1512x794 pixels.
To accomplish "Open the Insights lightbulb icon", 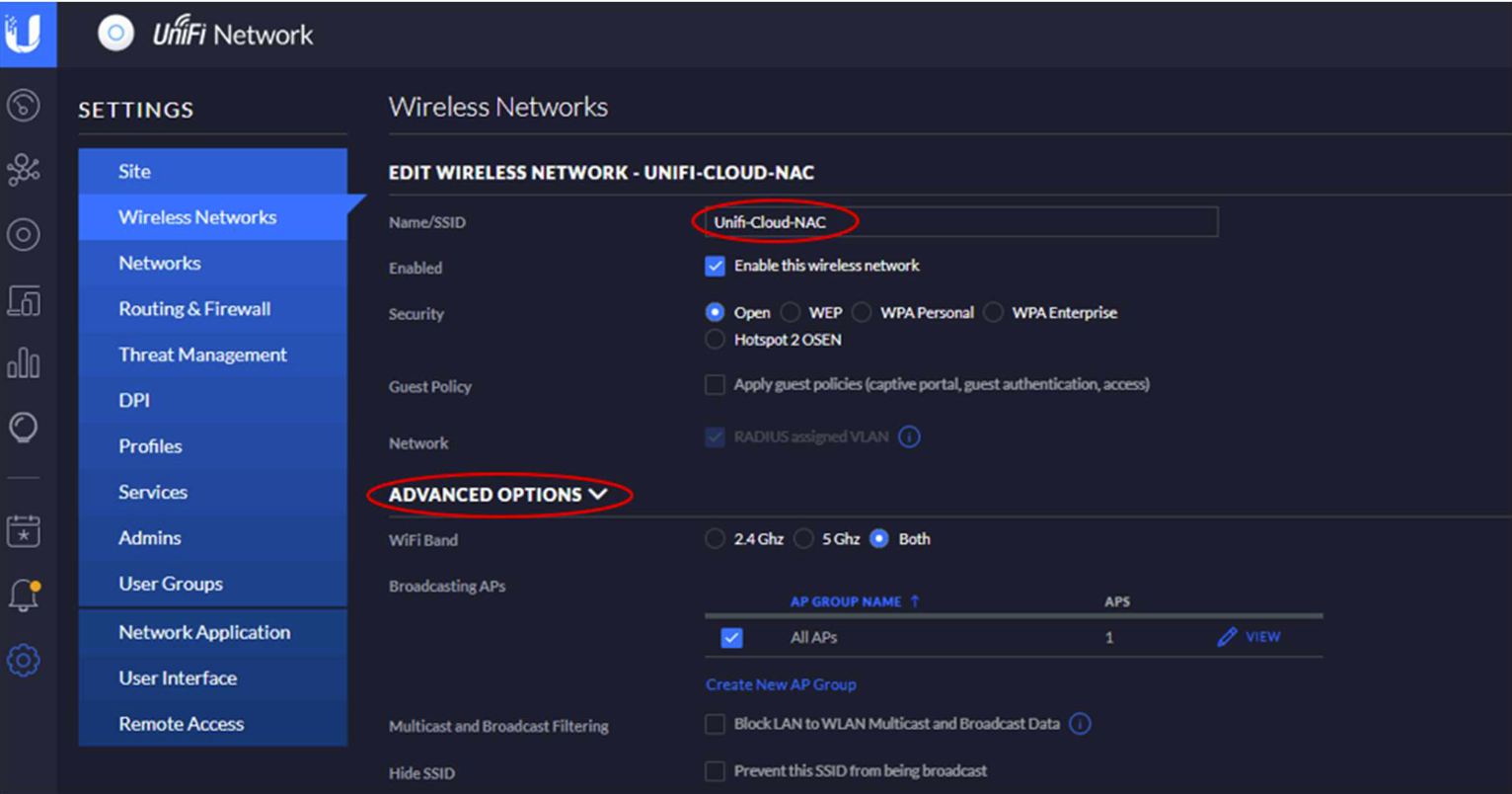I will (24, 428).
